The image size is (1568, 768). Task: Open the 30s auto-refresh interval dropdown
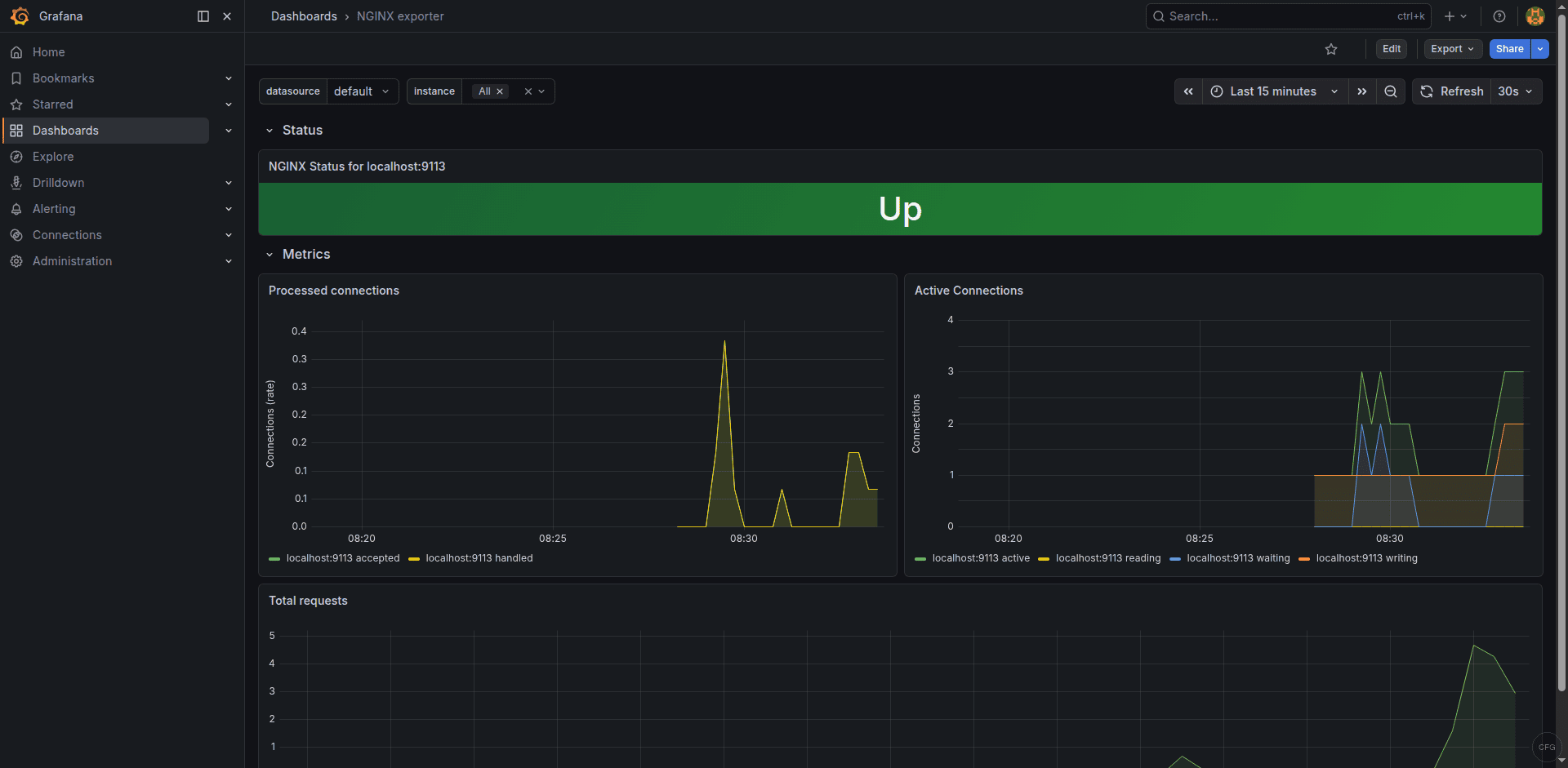[1515, 91]
